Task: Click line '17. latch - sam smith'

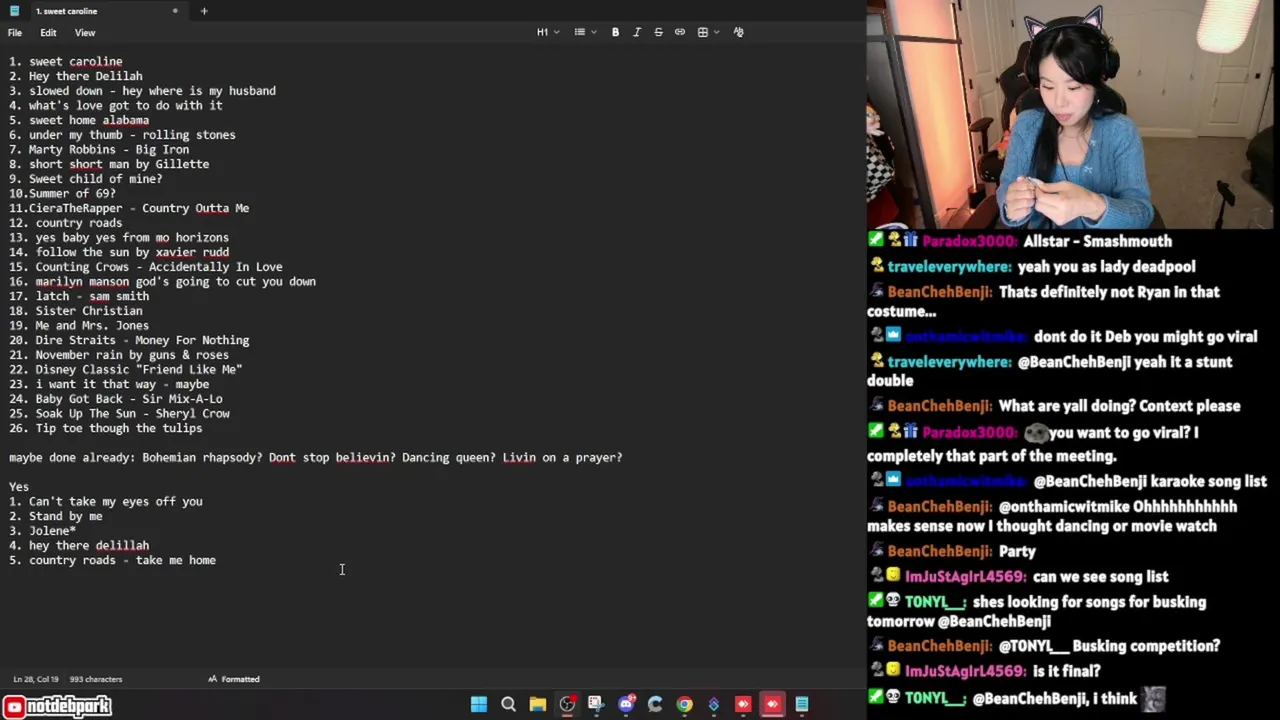Action: click(79, 296)
